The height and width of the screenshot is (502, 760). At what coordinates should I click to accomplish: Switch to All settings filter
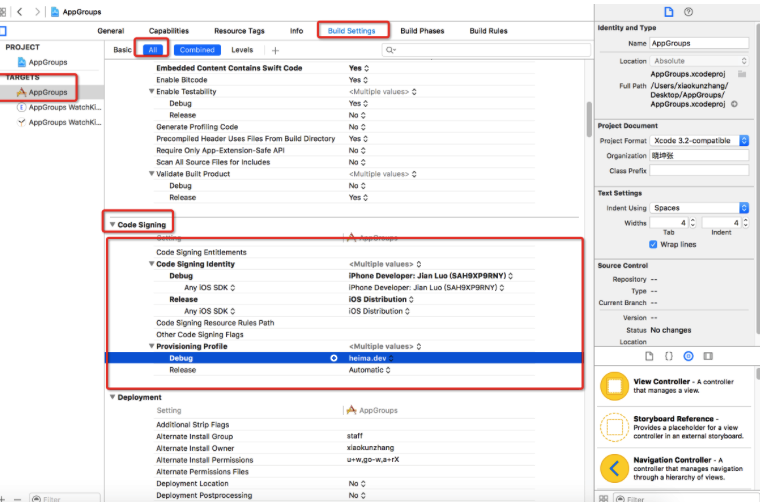coord(153,50)
